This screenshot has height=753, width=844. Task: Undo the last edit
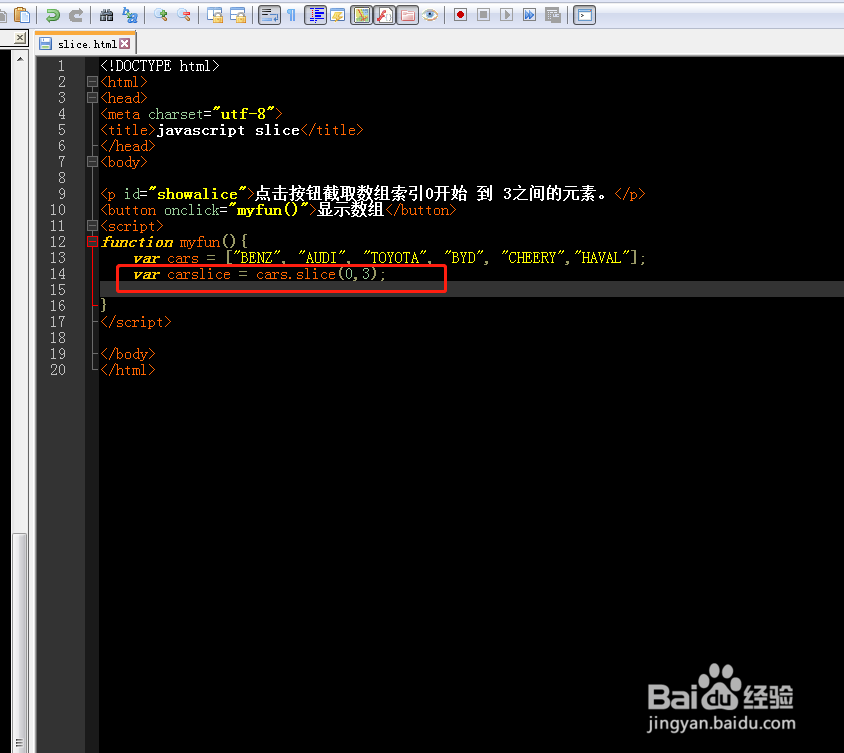(53, 15)
